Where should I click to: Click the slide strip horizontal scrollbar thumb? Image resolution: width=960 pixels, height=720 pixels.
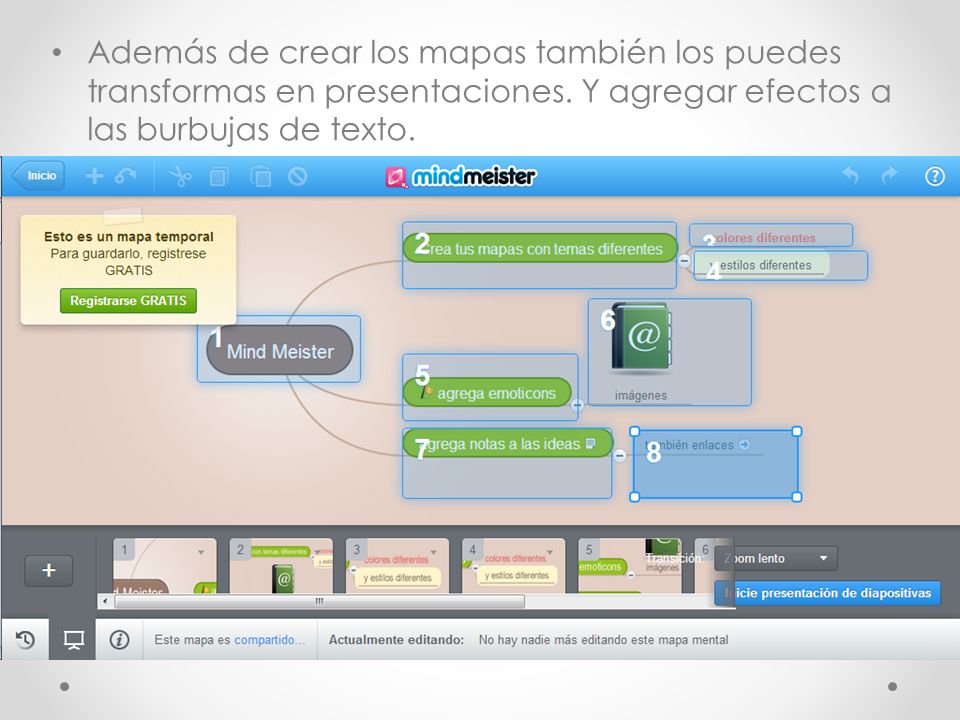[x=320, y=601]
